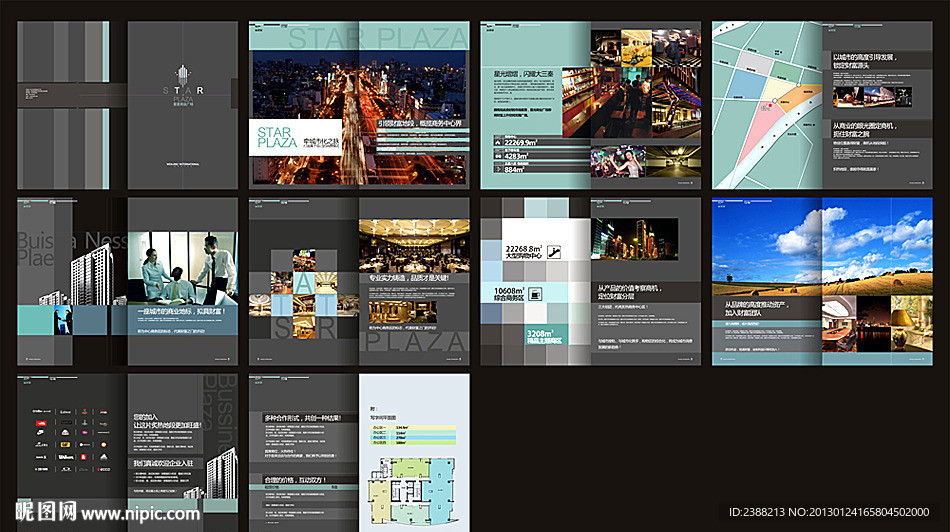Click the white STAR PLAZA title box
This screenshot has height=532, width=950.
click(x=296, y=138)
